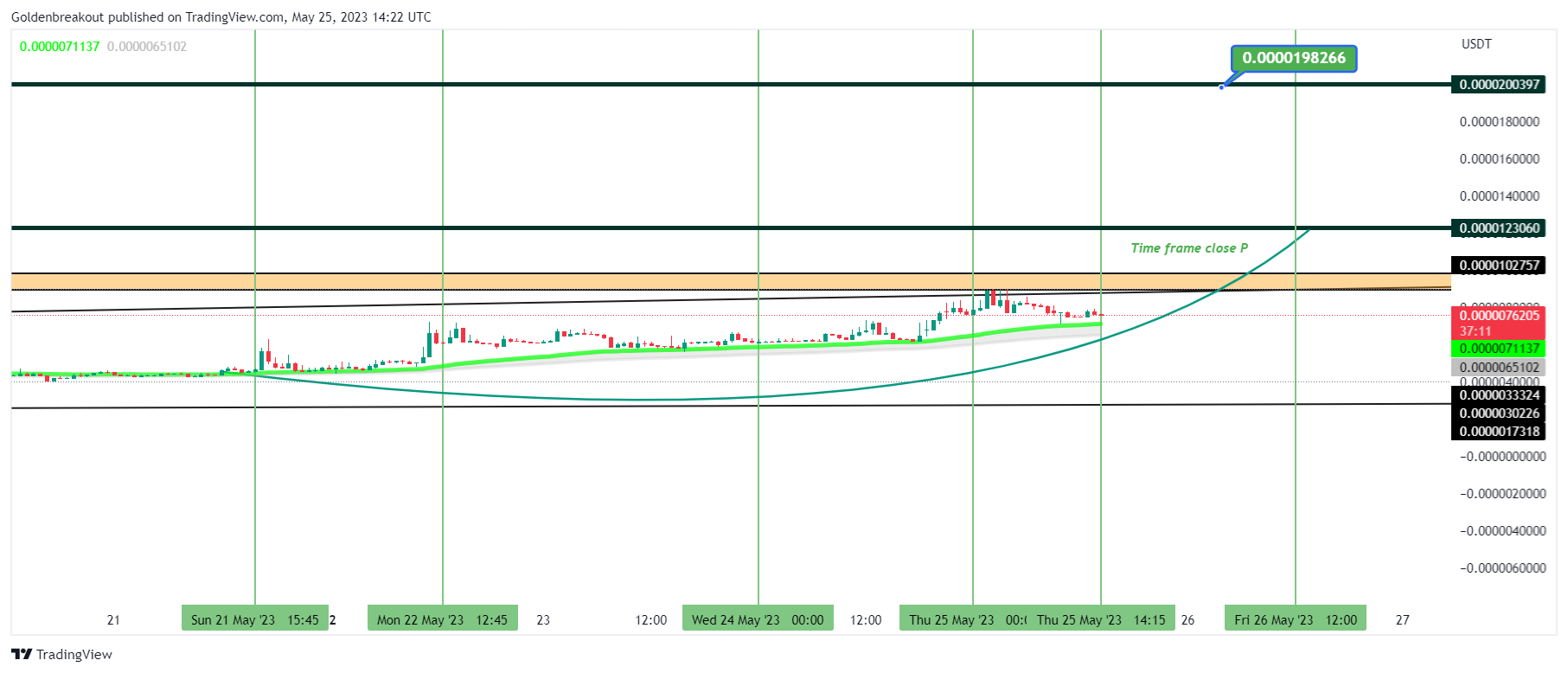Viewport: 1568px width, 673px height.
Task: Click the 0.0000102757 price label
Action: click(1499, 266)
